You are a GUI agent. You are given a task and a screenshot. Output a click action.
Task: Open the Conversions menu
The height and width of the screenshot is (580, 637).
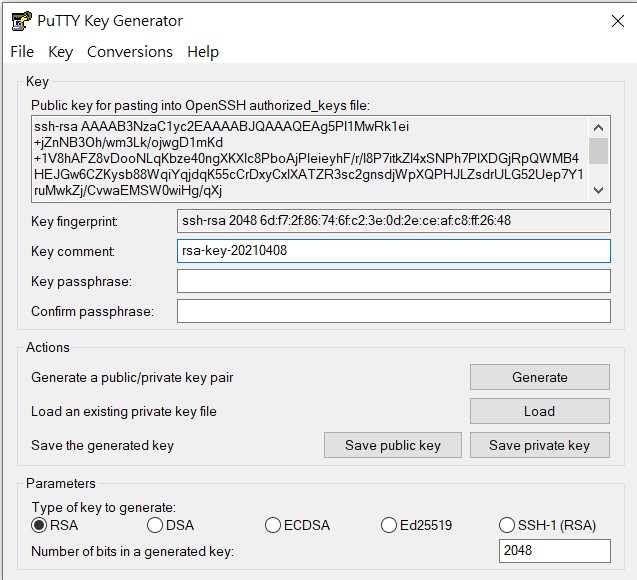(130, 52)
